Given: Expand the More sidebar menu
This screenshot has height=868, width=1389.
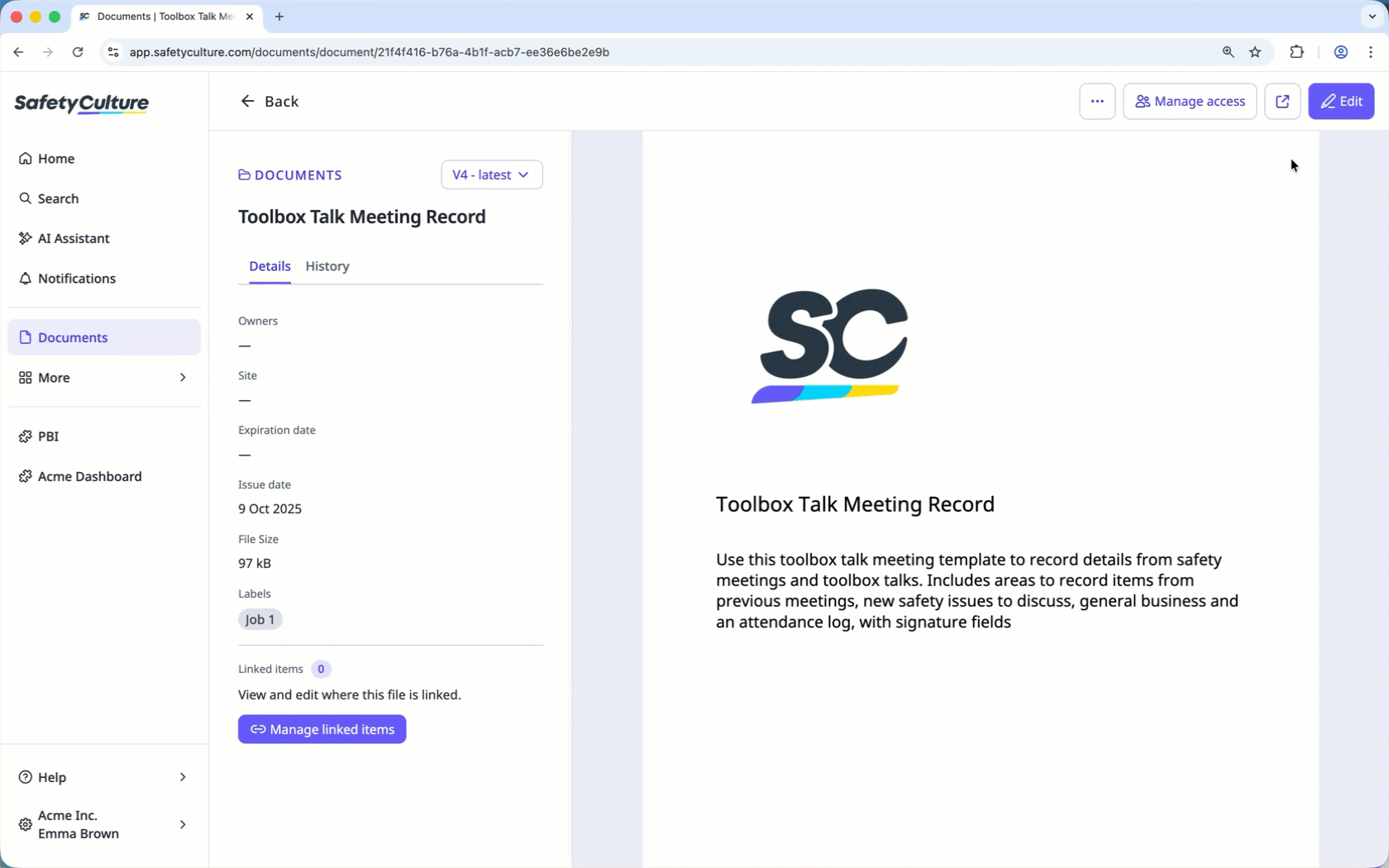Looking at the screenshot, I should pyautogui.click(x=103, y=378).
